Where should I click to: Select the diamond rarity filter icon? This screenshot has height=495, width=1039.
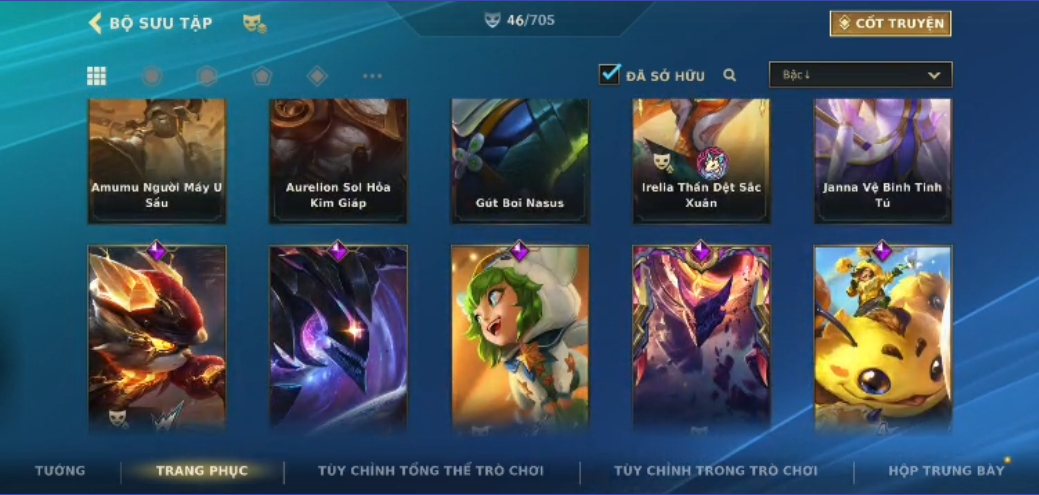317,76
